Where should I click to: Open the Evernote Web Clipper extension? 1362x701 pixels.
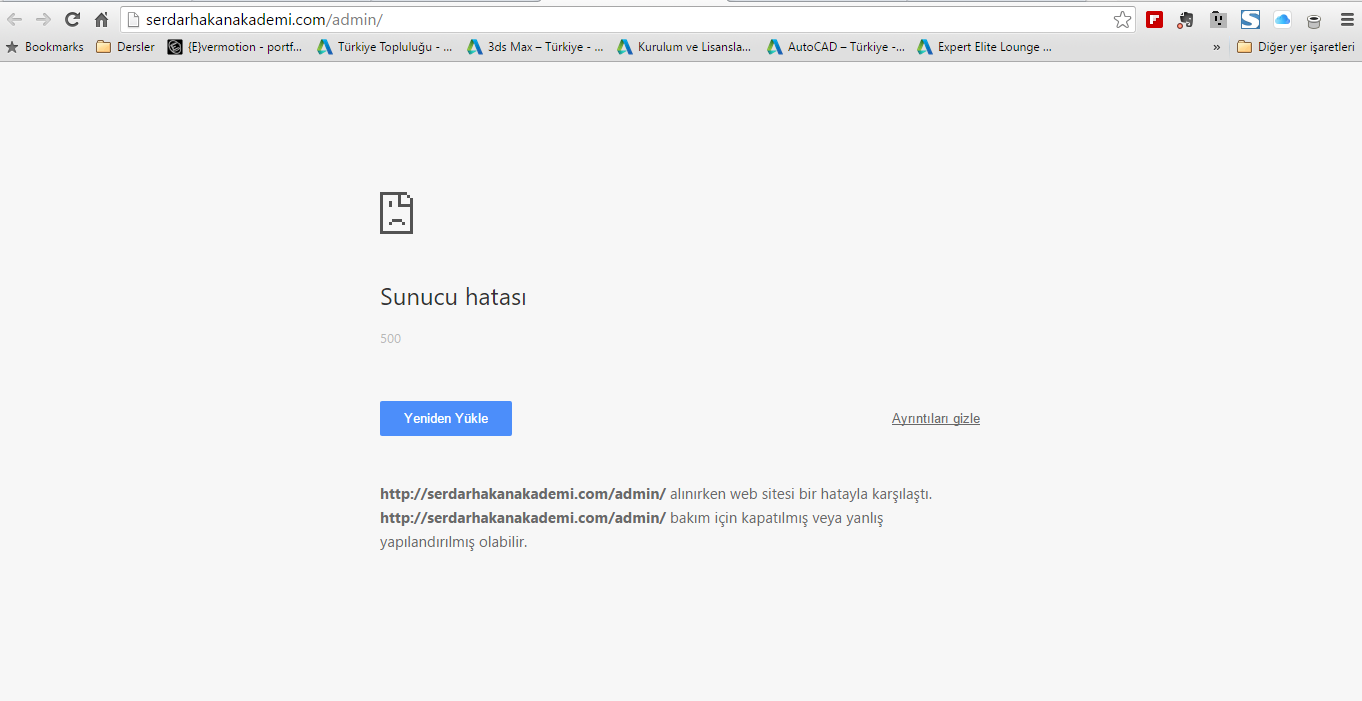pyautogui.click(x=1186, y=19)
